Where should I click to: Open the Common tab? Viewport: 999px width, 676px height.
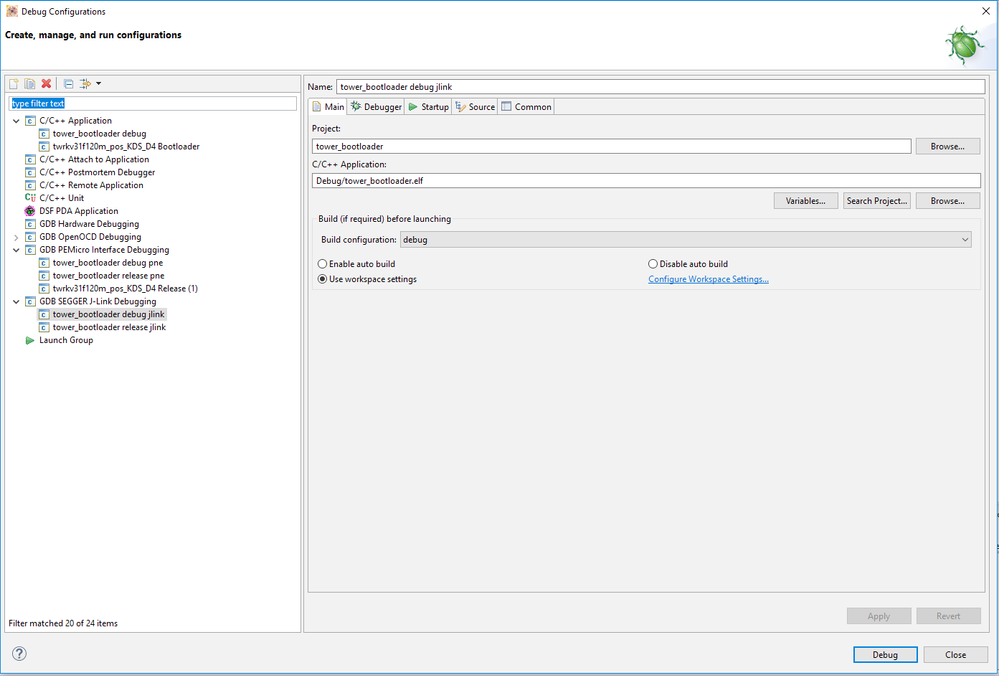click(x=526, y=107)
